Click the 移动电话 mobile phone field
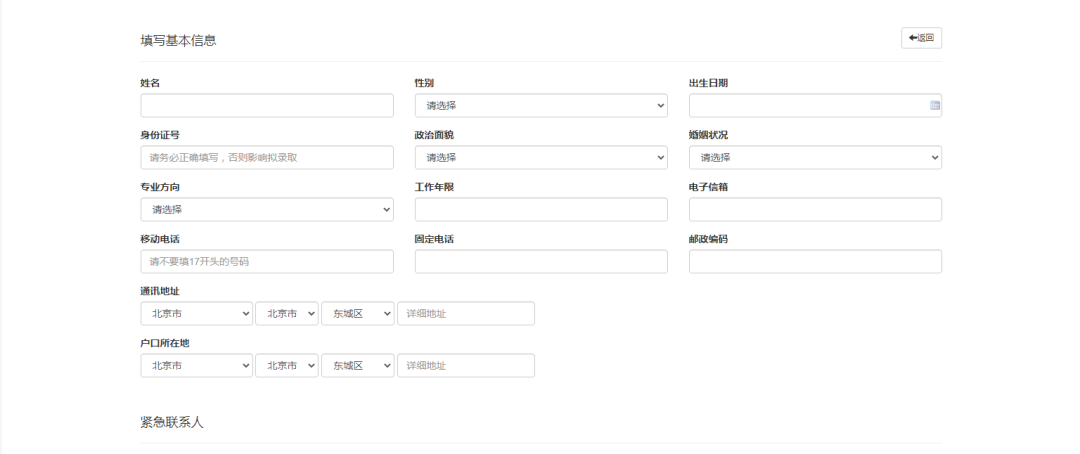 point(267,262)
